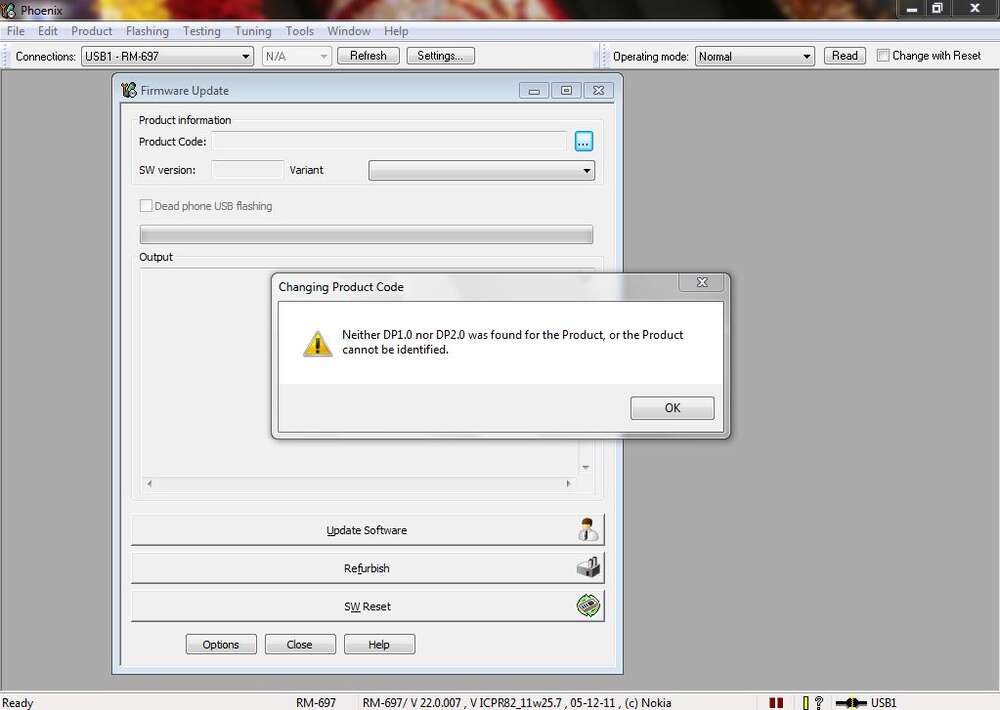Screen dimensions: 1000x710
Task: Click the Output vertical scrollbar down arrow
Action: click(x=585, y=468)
